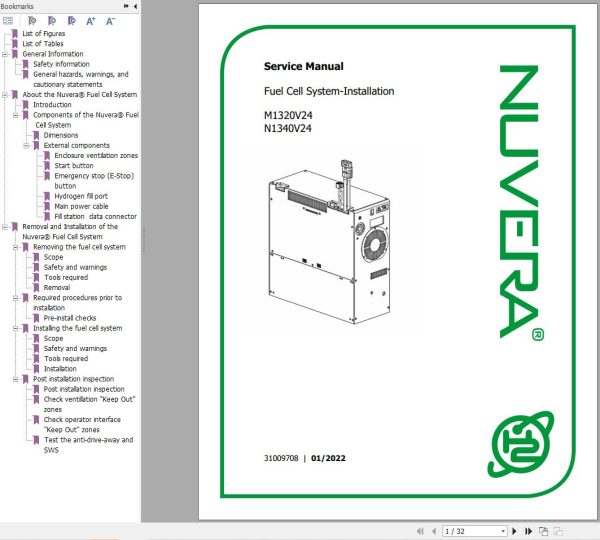This screenshot has width=600, height=540.
Task: Open the Introduction bookmark
Action: click(x=52, y=104)
